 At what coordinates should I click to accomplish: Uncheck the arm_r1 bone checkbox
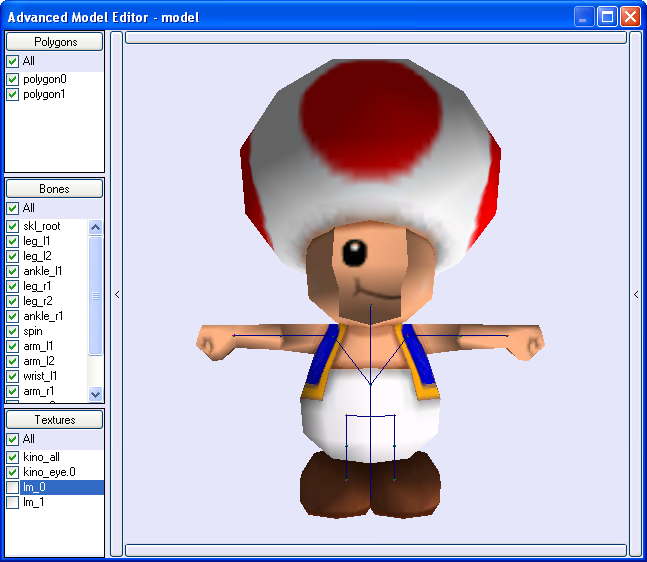(12, 391)
